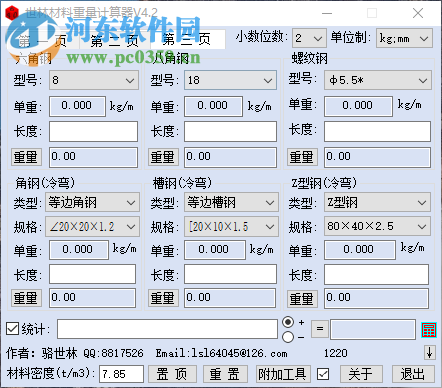Click the 八角钢 weight result 0.00
442x388 pixels.
(x=230, y=157)
